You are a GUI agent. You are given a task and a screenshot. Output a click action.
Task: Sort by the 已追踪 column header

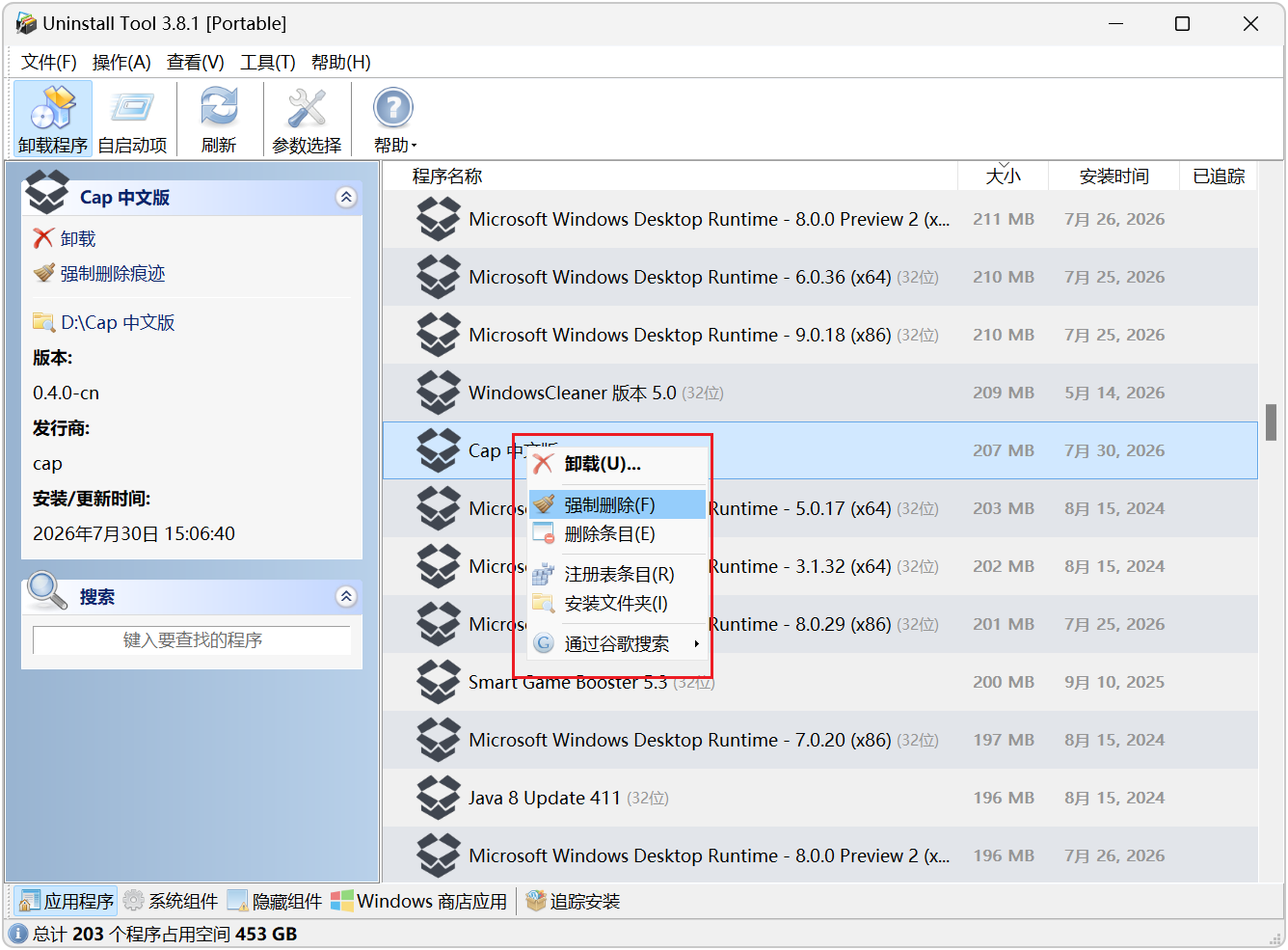pyautogui.click(x=1219, y=176)
